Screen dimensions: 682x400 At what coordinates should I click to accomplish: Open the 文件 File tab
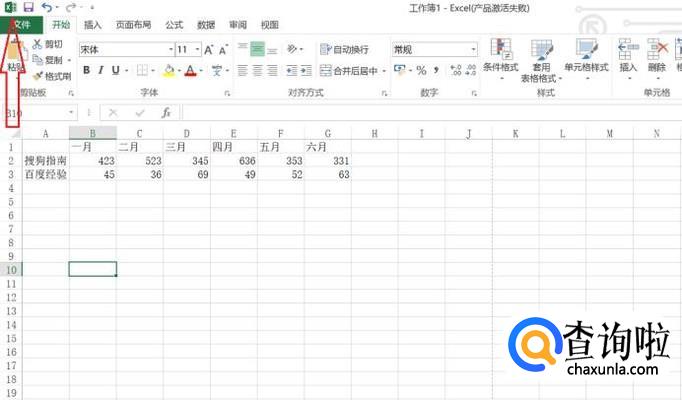click(x=22, y=25)
